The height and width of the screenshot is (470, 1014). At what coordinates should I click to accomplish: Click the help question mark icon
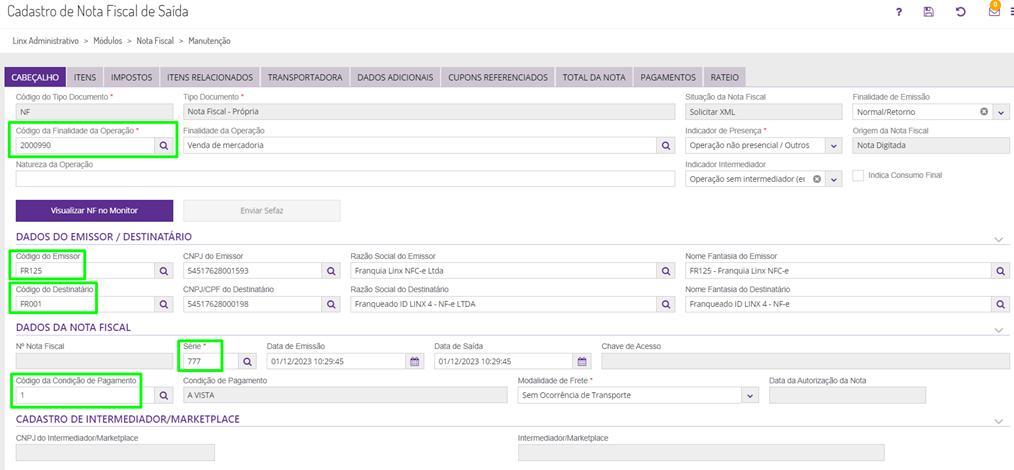pos(899,12)
